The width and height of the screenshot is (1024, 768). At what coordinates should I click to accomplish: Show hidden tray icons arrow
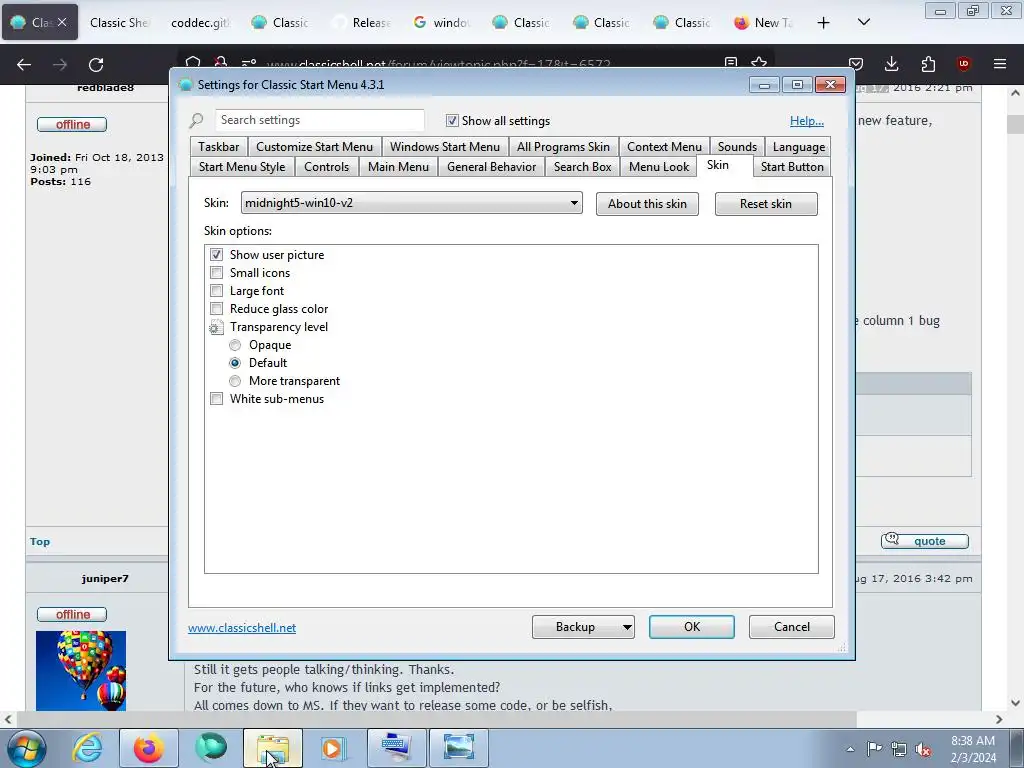(x=850, y=749)
